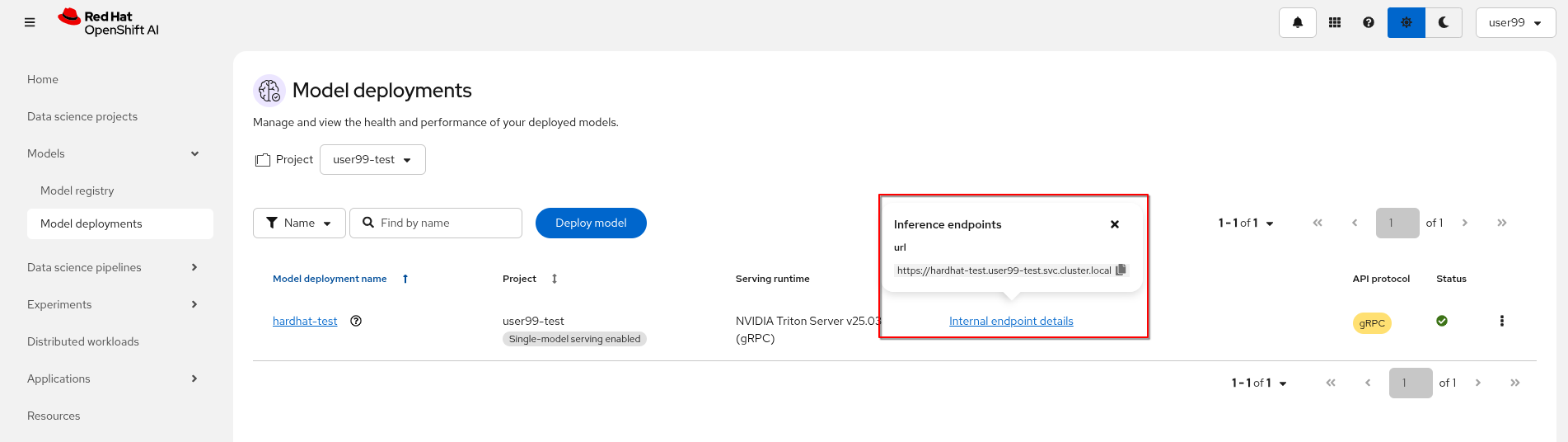The height and width of the screenshot is (442, 1568).
Task: Switch to dark theme moon toggle
Action: point(1444,23)
